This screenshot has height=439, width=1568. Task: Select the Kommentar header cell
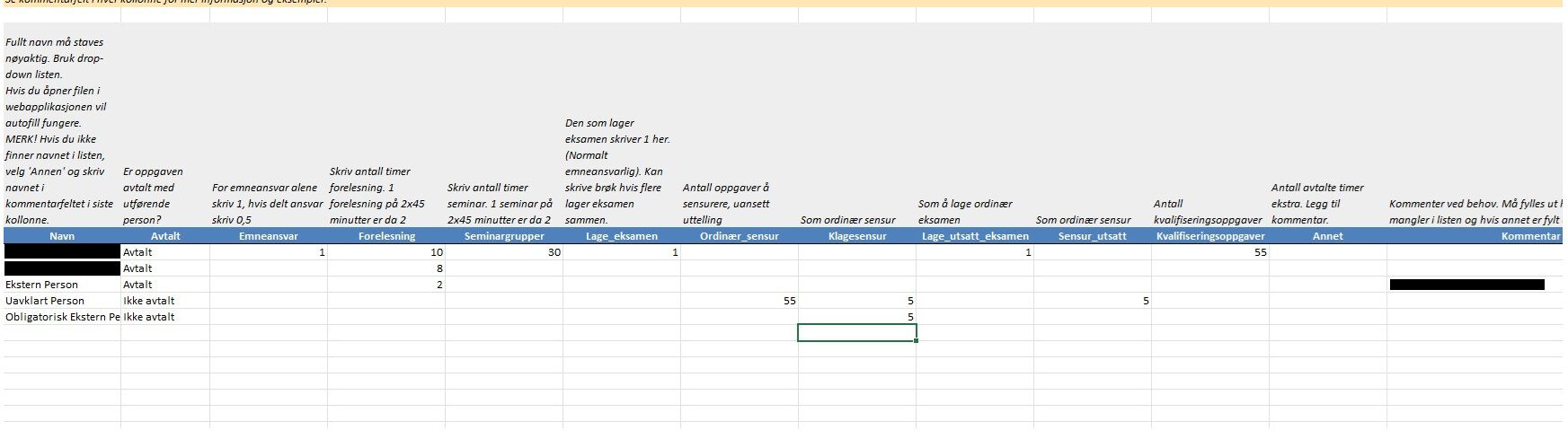(x=1477, y=236)
